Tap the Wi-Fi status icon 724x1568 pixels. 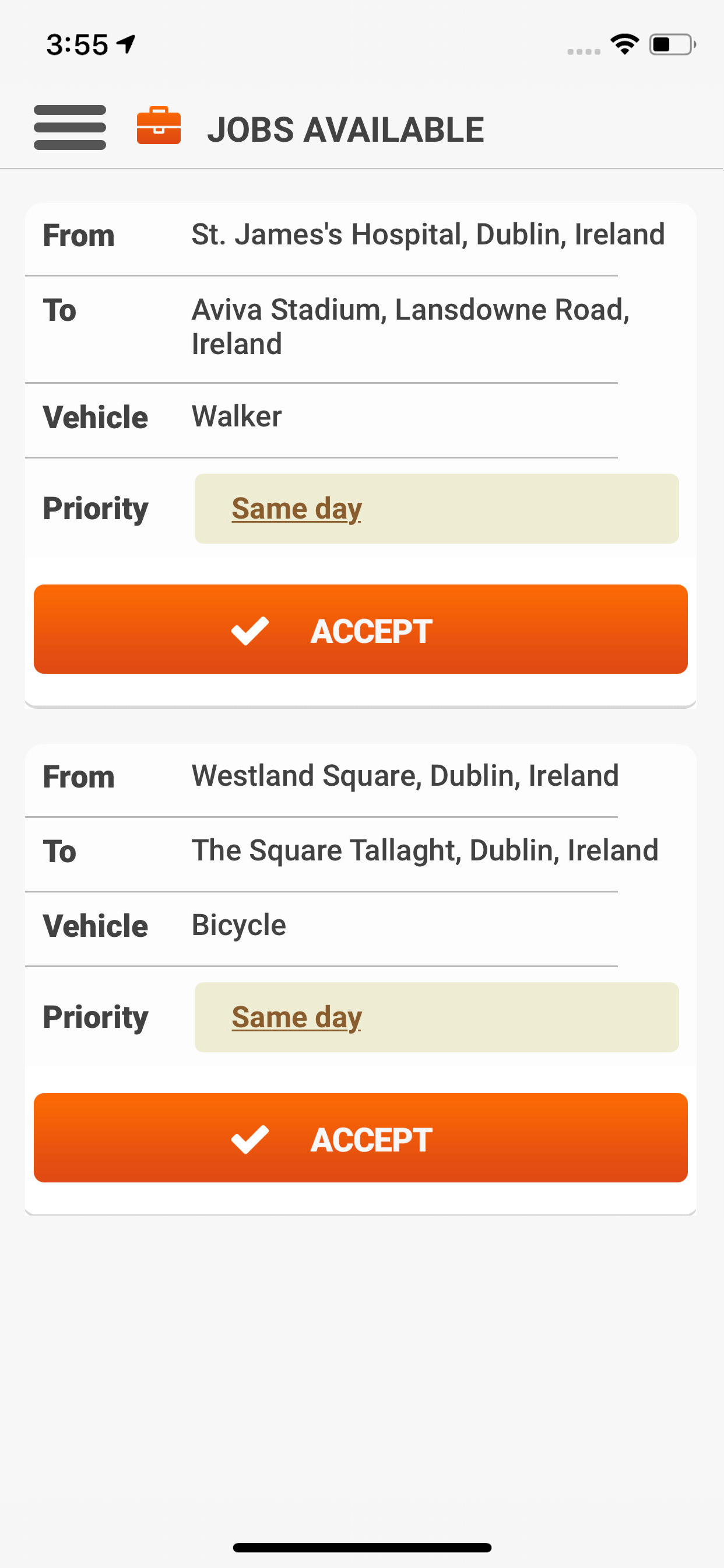coord(624,44)
